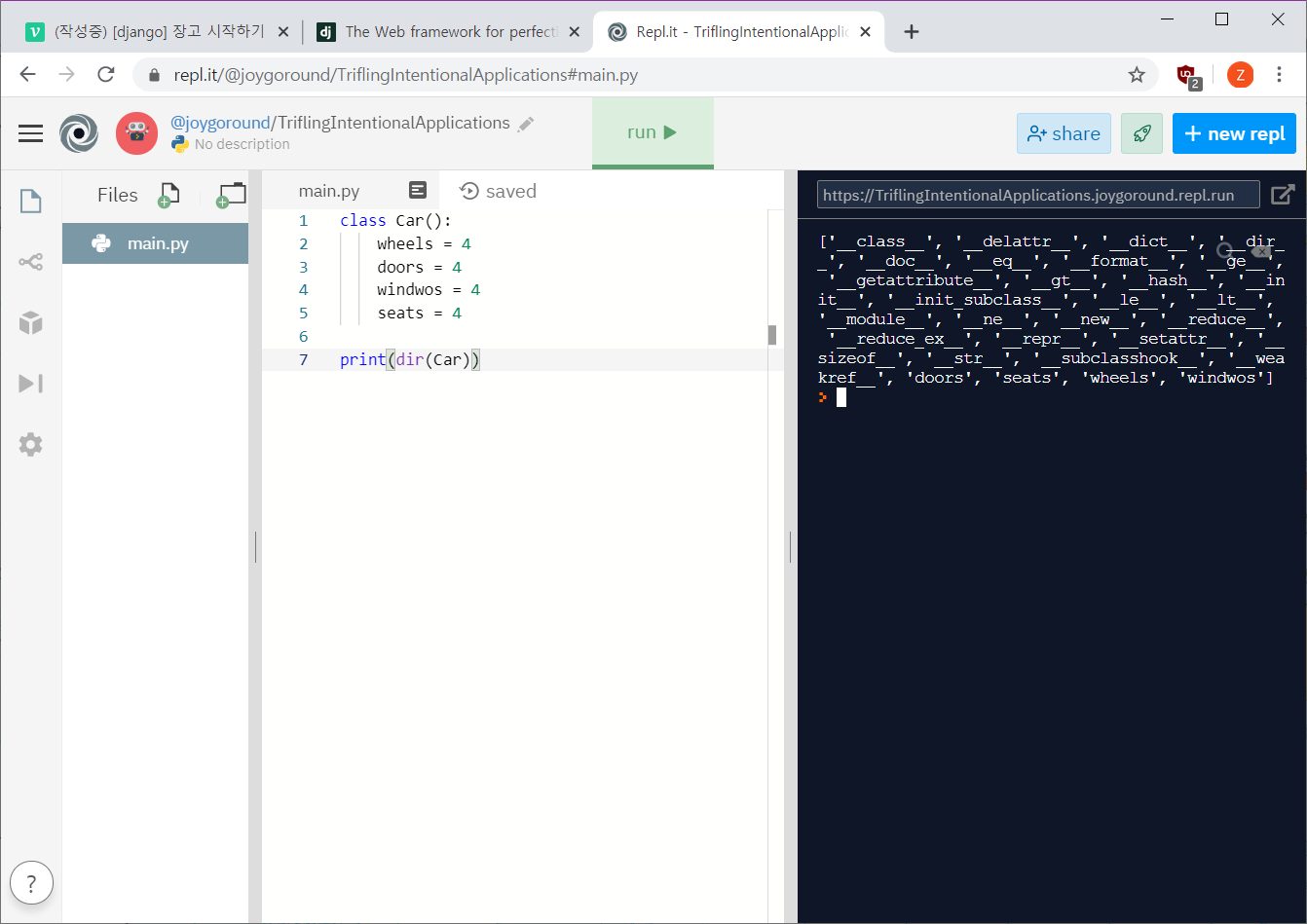1307x924 pixels.
Task: Open the help question mark button
Action: 31,883
